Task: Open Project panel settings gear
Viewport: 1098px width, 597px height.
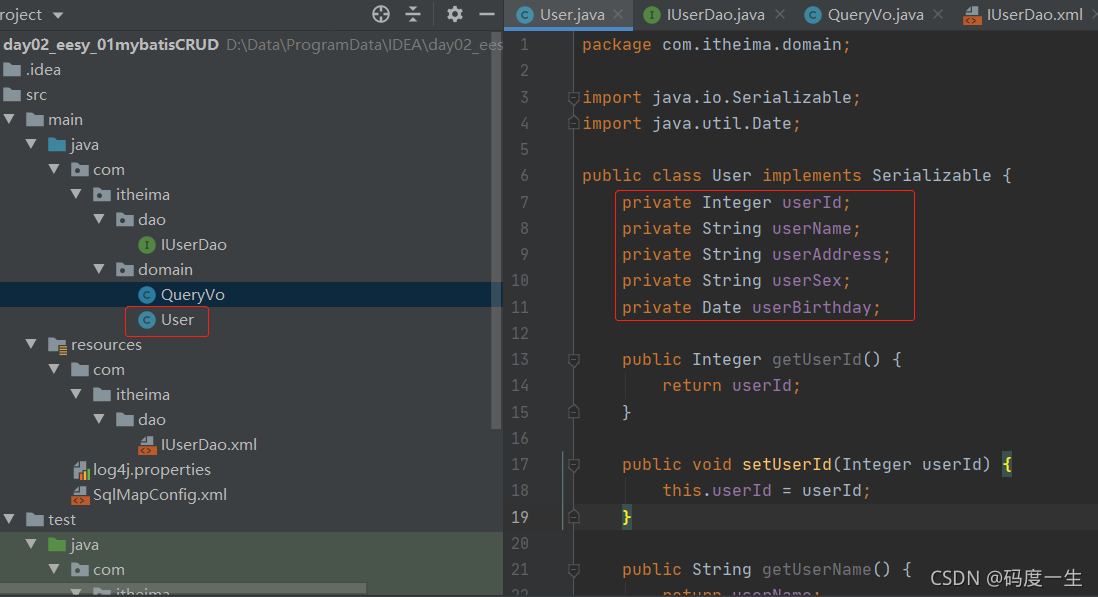Action: coord(455,14)
